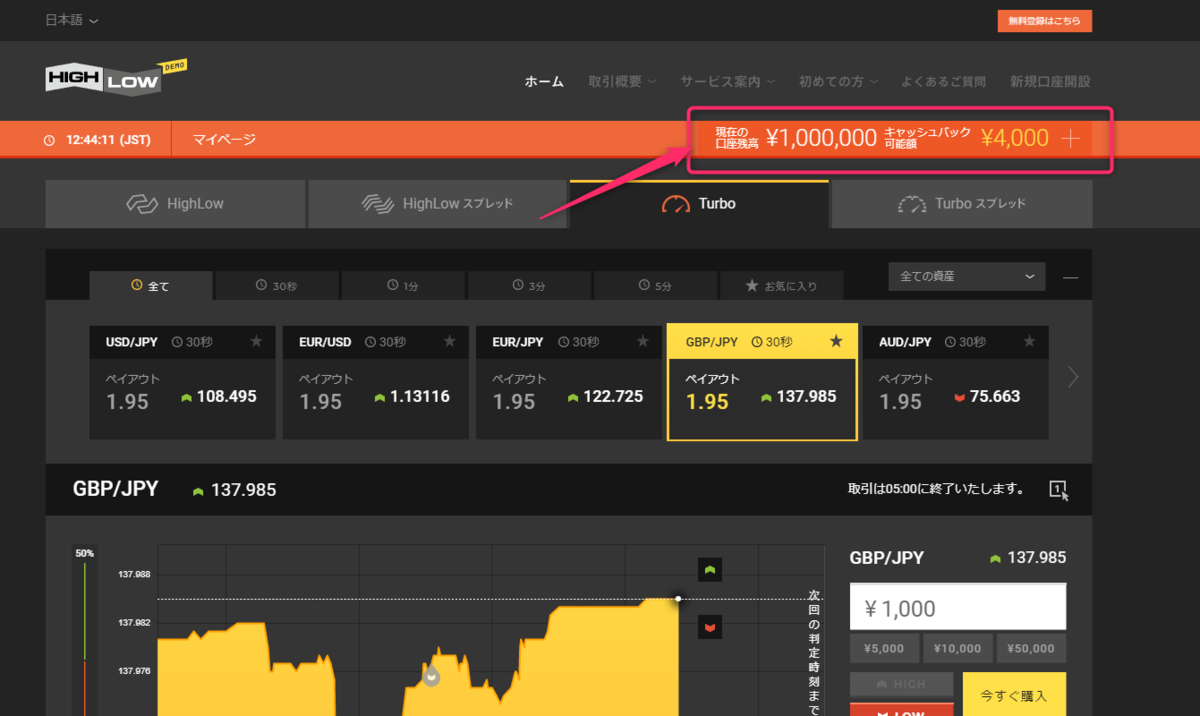Screen dimensions: 1200x716
Task: Click the ¥1,000 amount input field
Action: [x=958, y=608]
